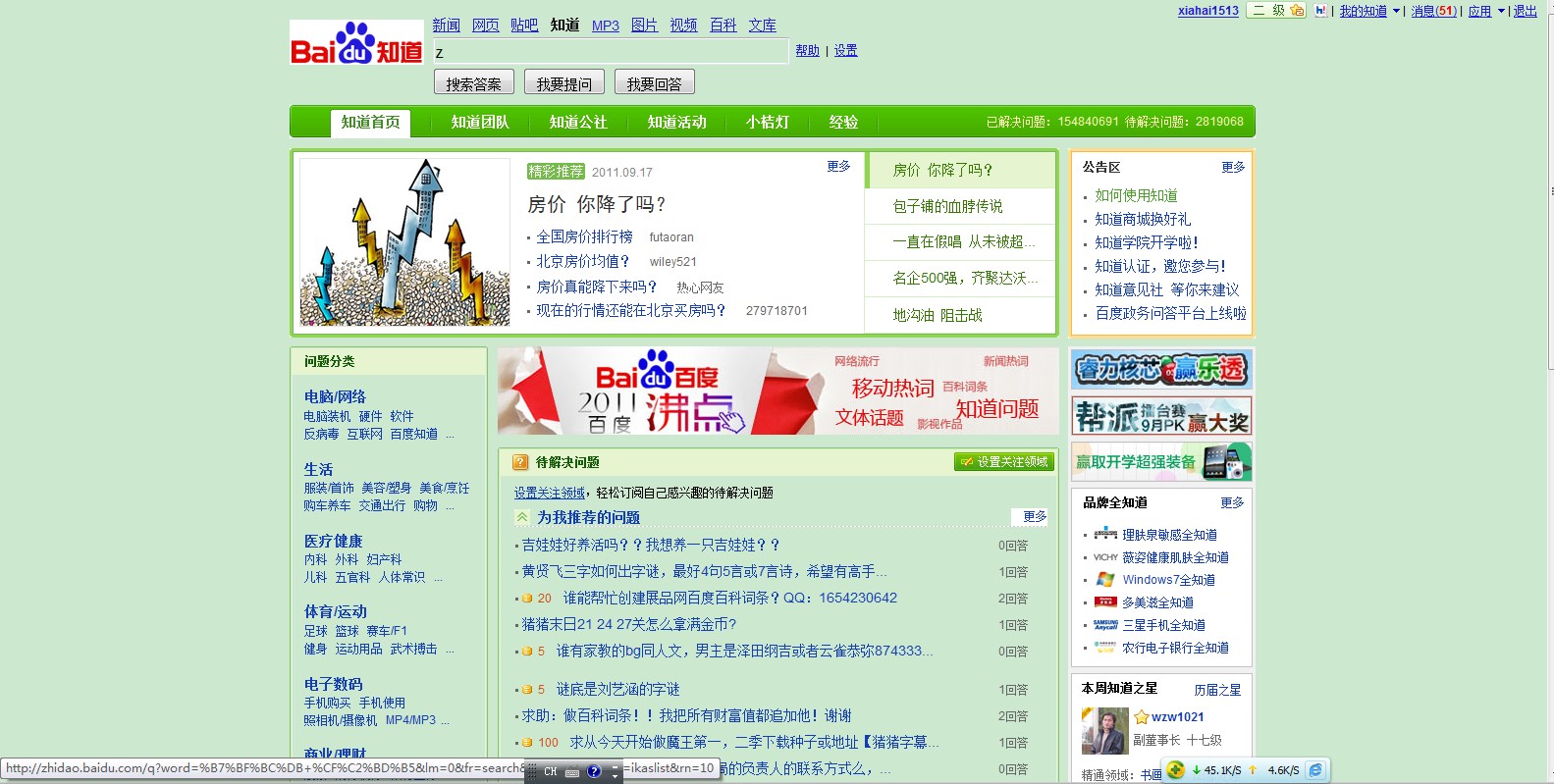
Task: Click the soft keyboard icon in language bar
Action: [572, 772]
